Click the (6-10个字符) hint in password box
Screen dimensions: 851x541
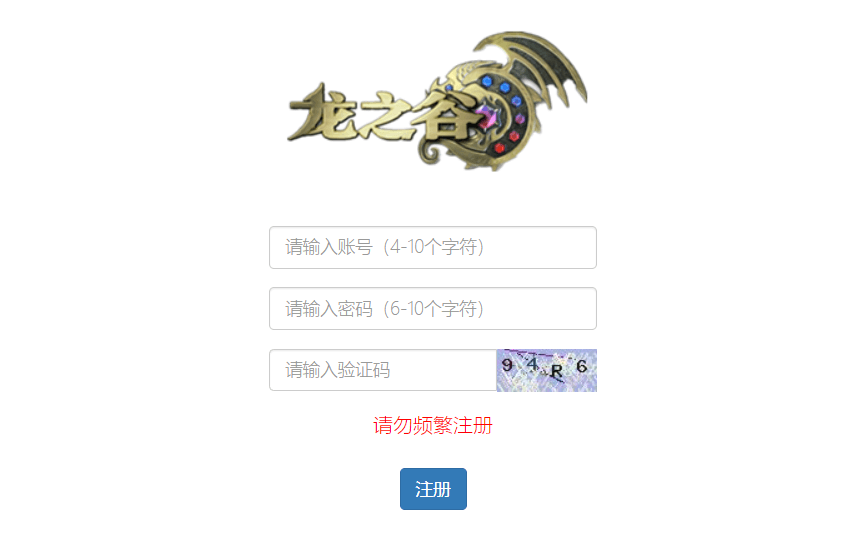[x=433, y=309]
